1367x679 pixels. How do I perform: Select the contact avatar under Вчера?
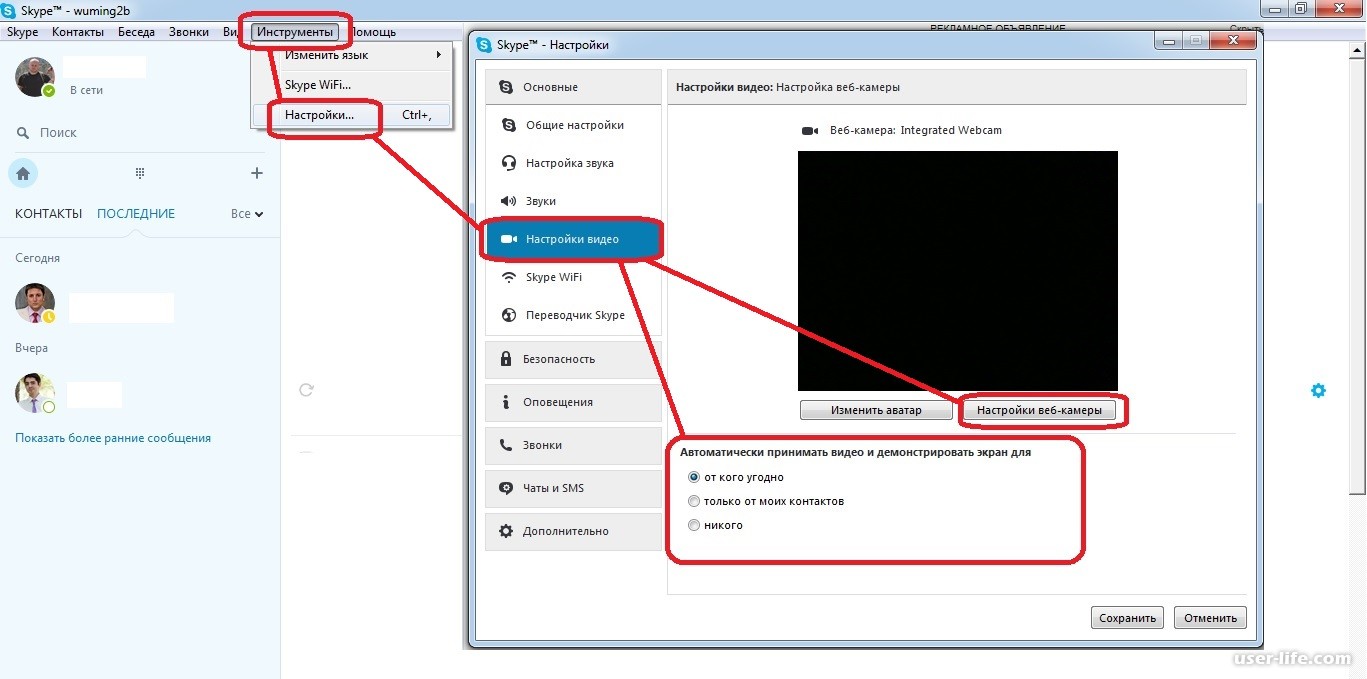pyautogui.click(x=35, y=393)
